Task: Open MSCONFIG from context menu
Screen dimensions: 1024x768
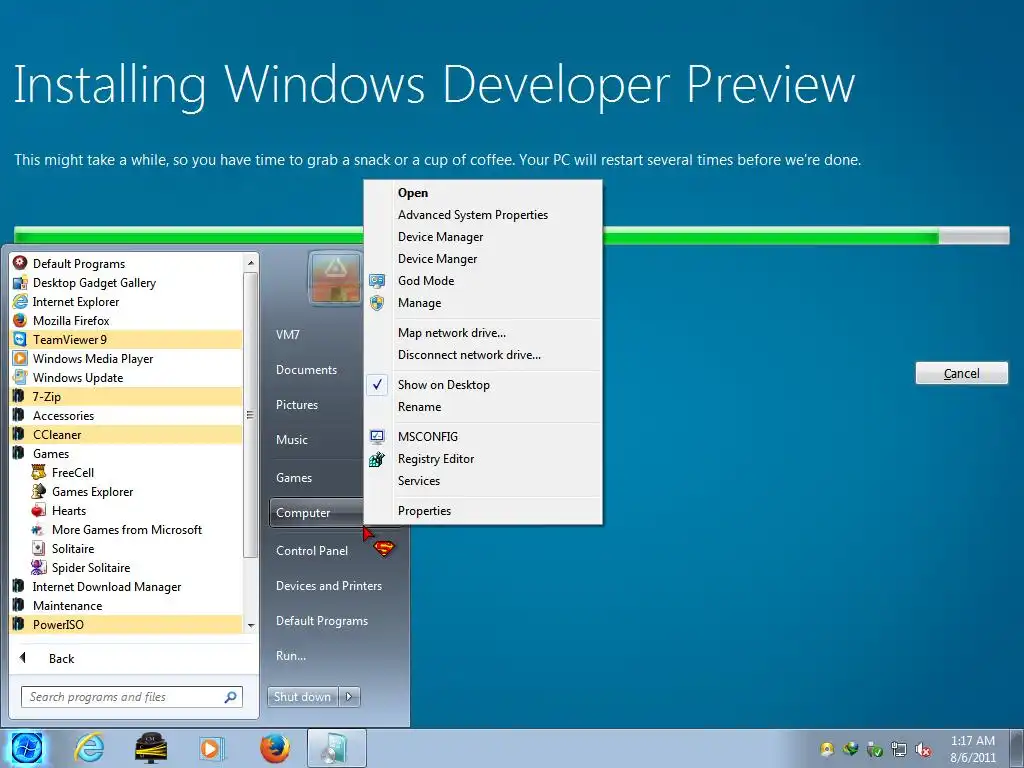Action: coord(482,436)
